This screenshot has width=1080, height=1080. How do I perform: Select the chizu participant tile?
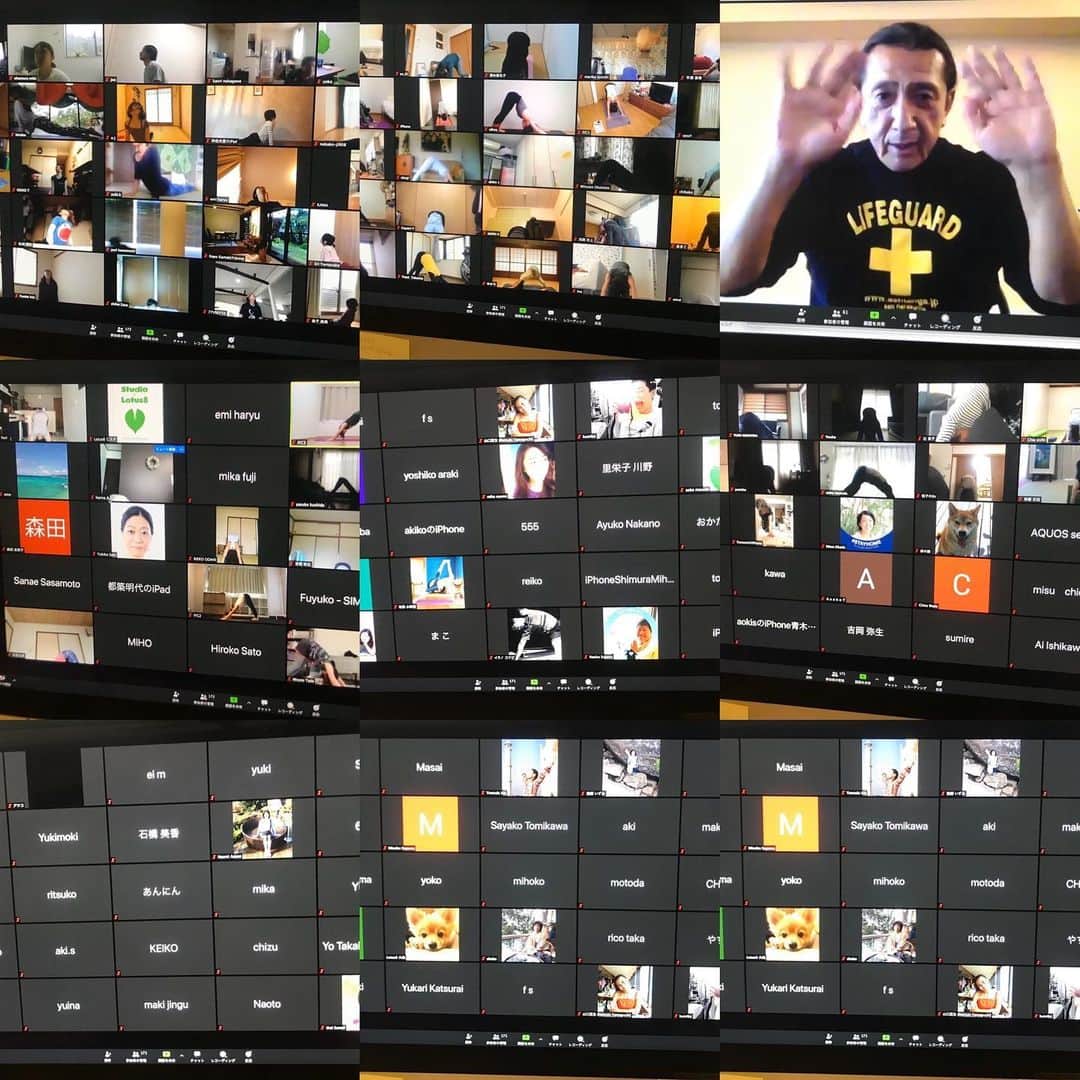265,946
